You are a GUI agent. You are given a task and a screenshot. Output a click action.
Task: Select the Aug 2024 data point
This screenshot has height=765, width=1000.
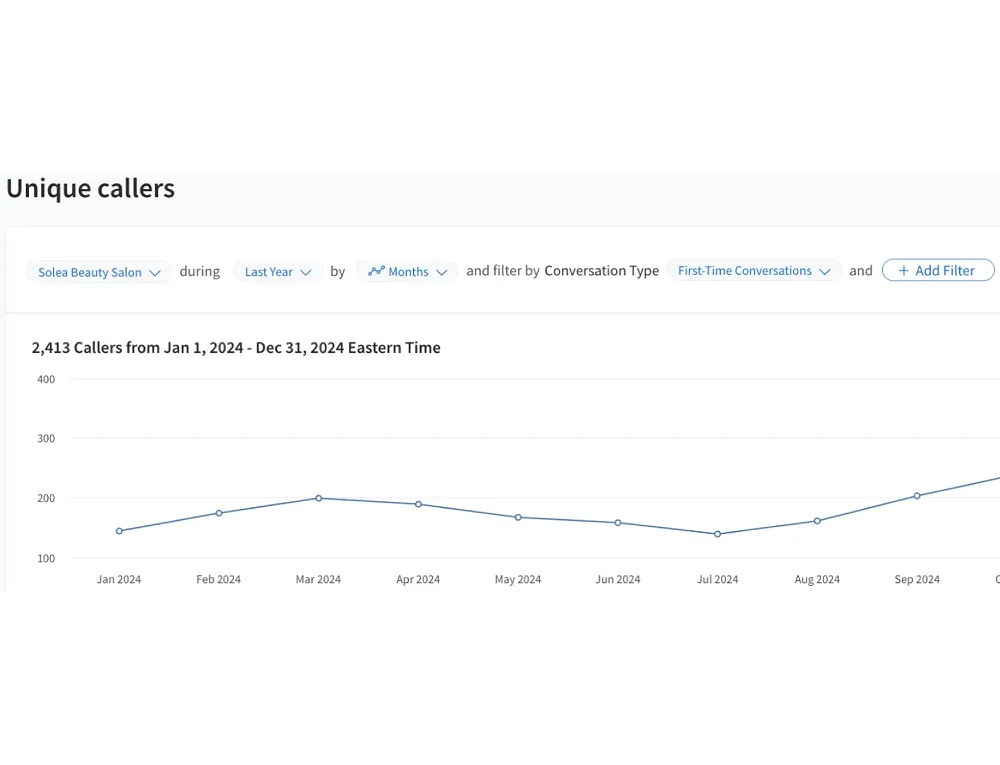817,521
